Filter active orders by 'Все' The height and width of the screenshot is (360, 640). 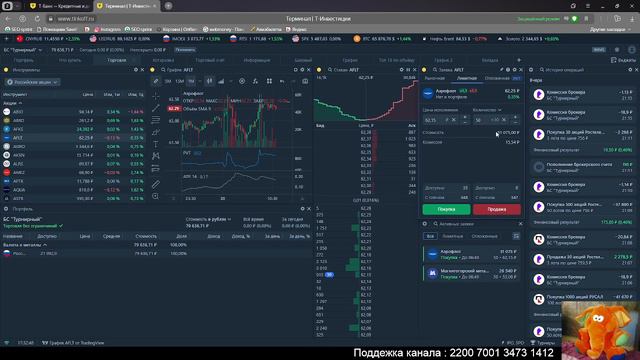click(x=430, y=236)
